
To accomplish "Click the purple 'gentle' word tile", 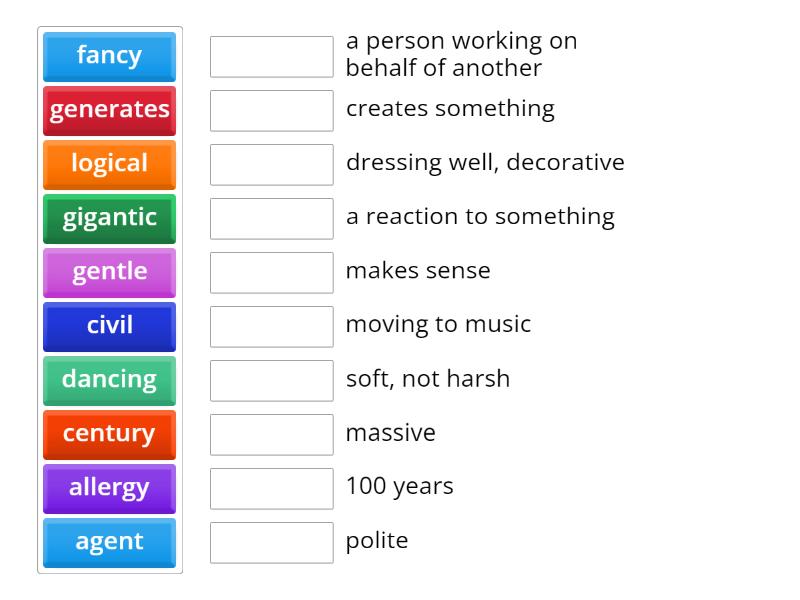I will click(109, 272).
